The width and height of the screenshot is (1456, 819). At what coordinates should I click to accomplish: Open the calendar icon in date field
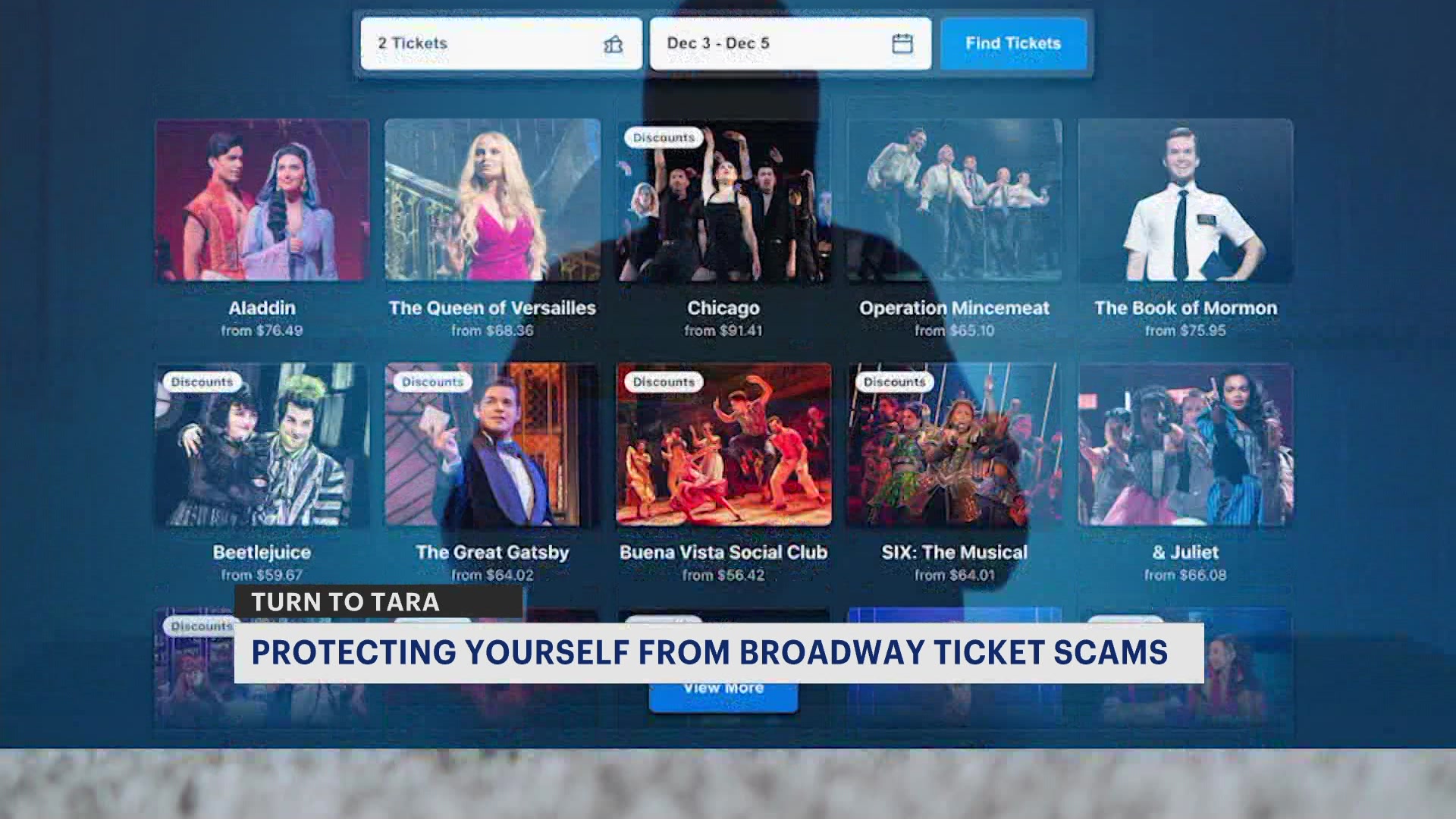[902, 44]
